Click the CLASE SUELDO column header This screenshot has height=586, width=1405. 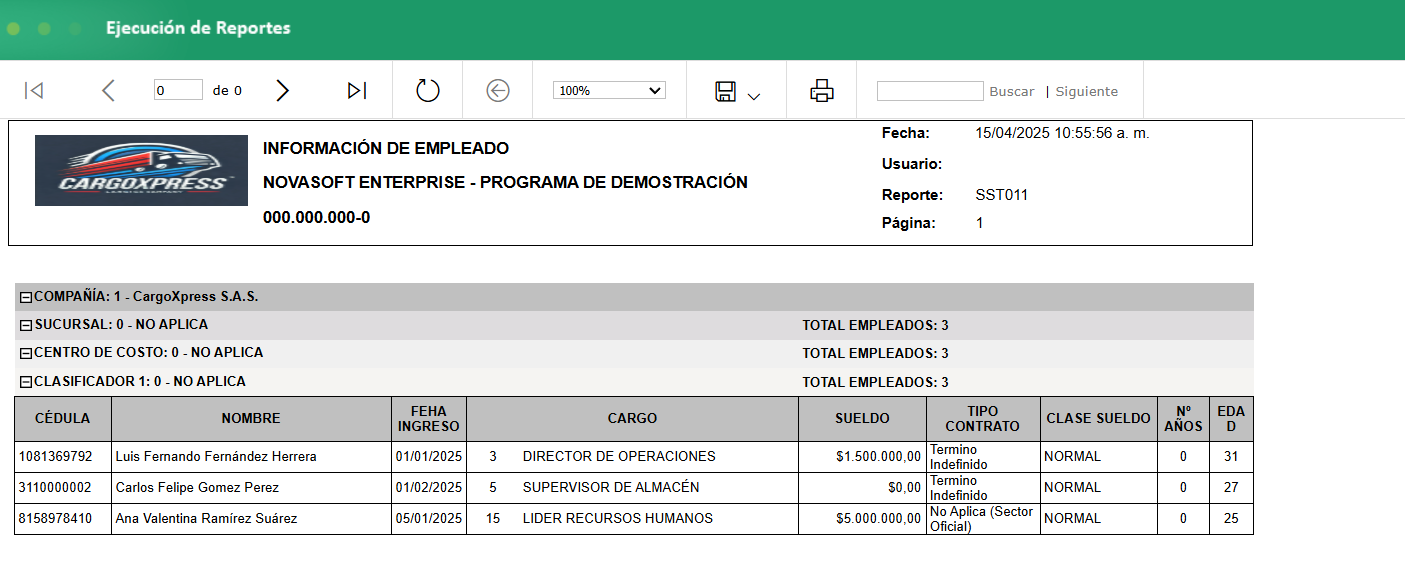(1098, 418)
